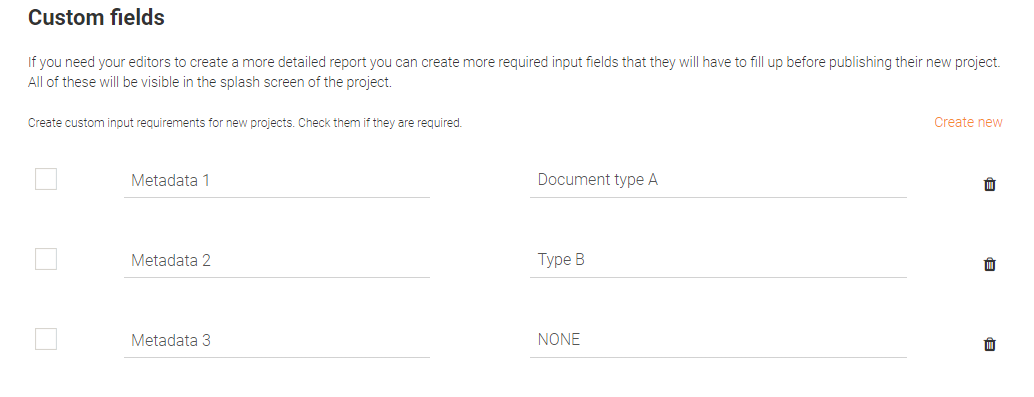Delete the Metadata 2 custom field
1034x397 pixels.
[989, 264]
